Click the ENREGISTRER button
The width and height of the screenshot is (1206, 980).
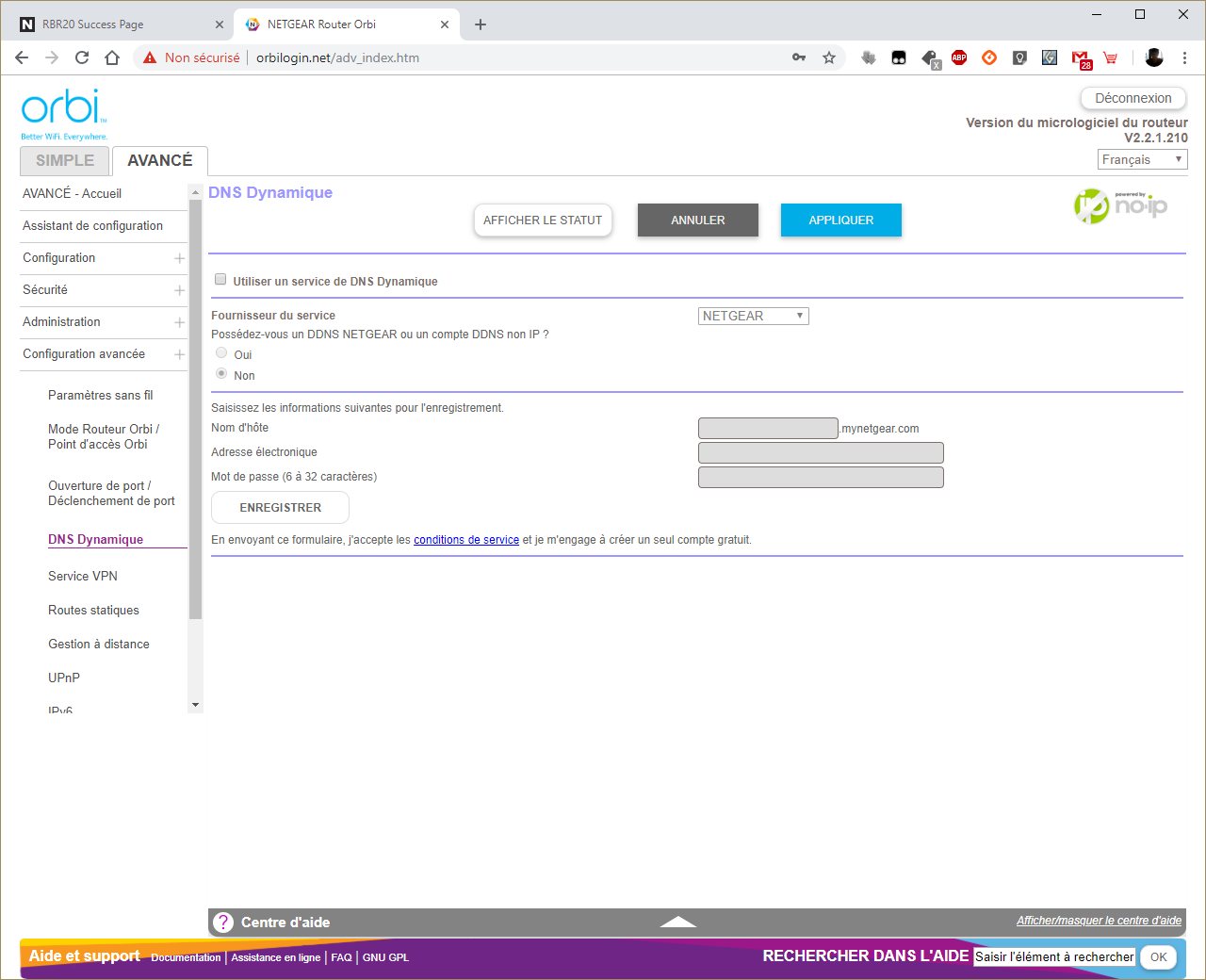click(281, 508)
